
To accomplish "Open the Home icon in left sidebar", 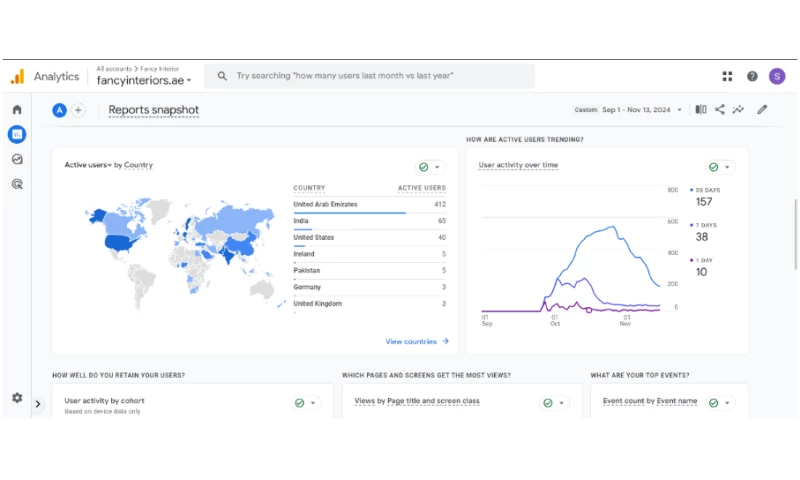I will tap(17, 109).
